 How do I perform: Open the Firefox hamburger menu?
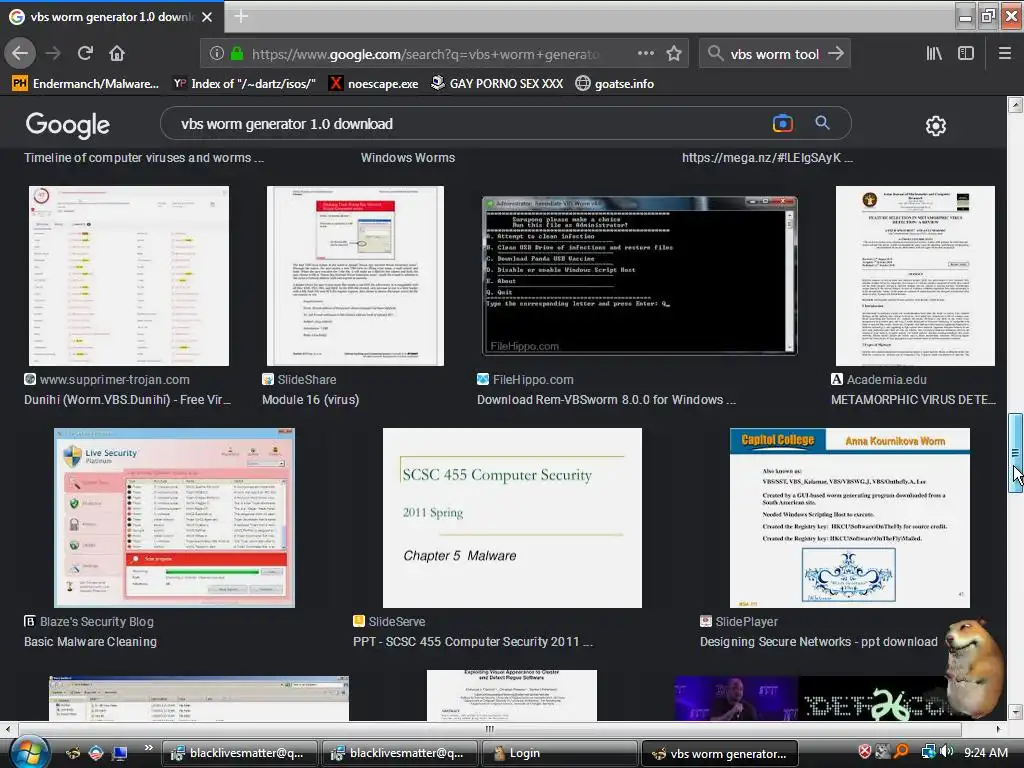click(x=1005, y=54)
